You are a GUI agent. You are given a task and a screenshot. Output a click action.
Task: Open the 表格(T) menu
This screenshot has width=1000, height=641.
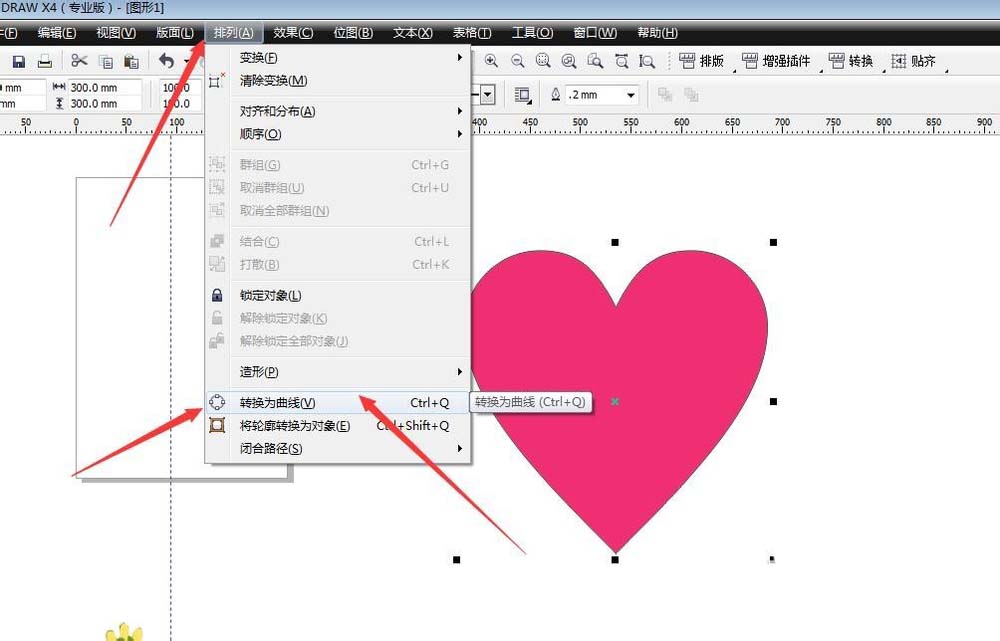472,33
